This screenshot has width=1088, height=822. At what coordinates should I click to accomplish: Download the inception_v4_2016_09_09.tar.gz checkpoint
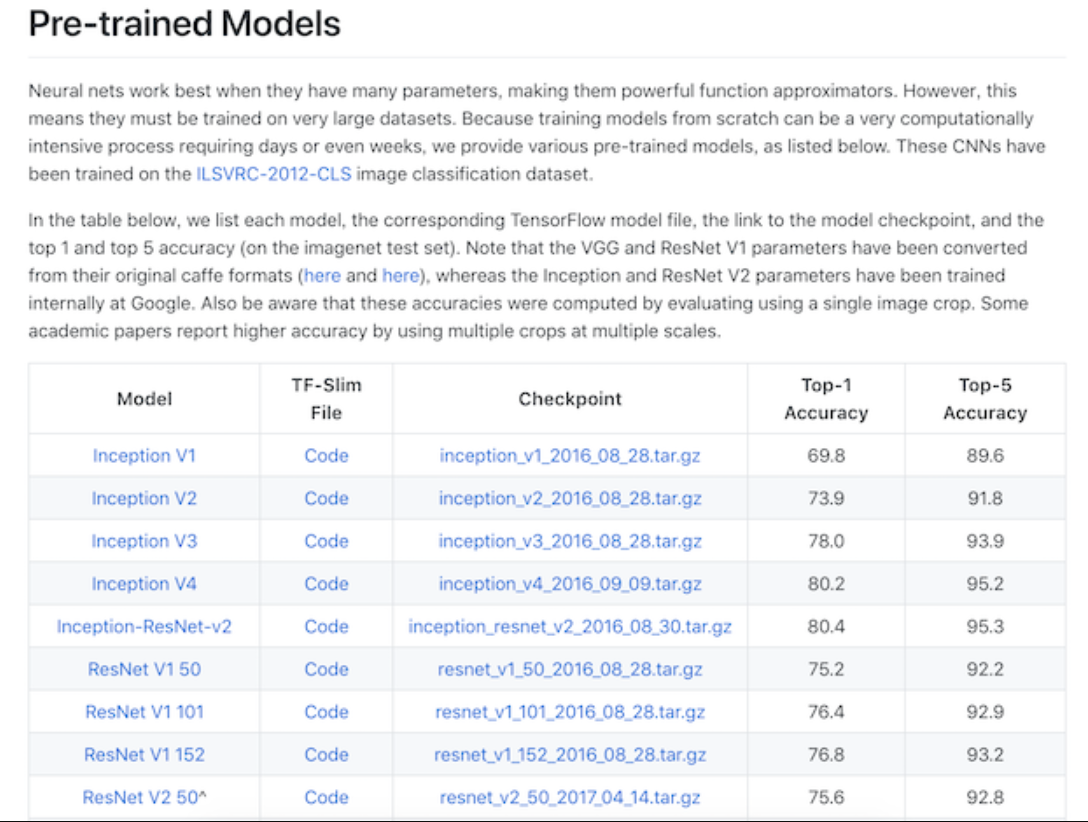point(570,584)
